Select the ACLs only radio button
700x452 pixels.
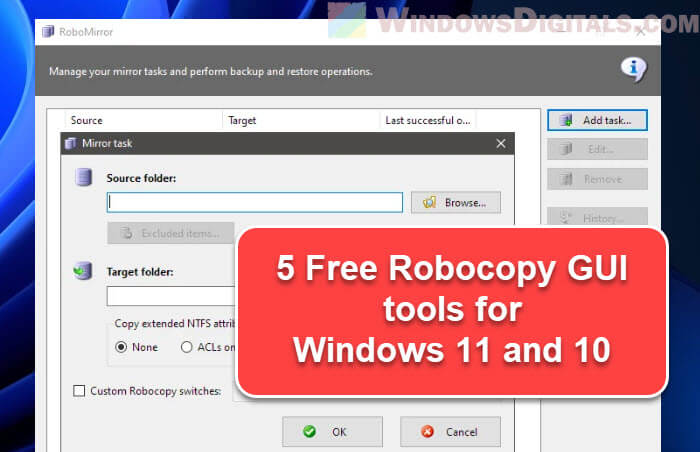pos(187,347)
